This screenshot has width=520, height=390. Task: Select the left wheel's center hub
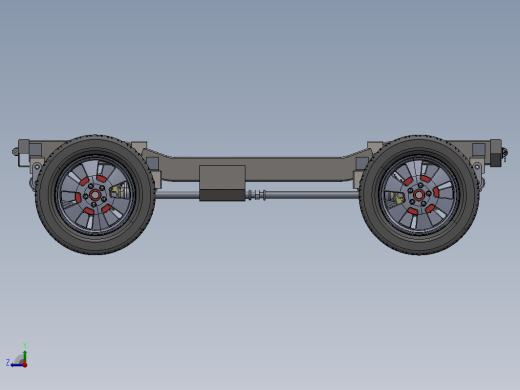point(95,195)
